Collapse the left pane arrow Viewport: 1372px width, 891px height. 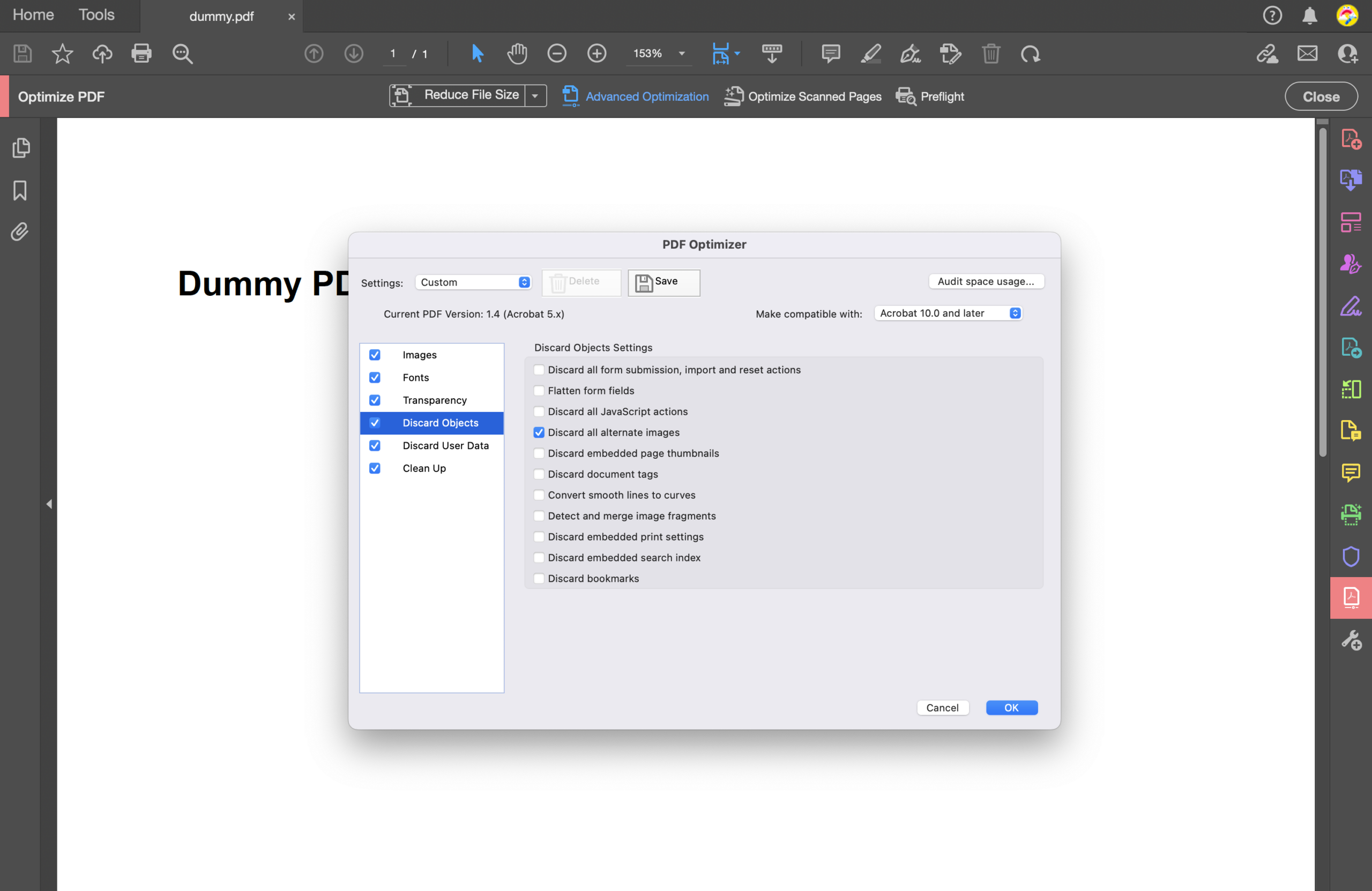coord(49,504)
